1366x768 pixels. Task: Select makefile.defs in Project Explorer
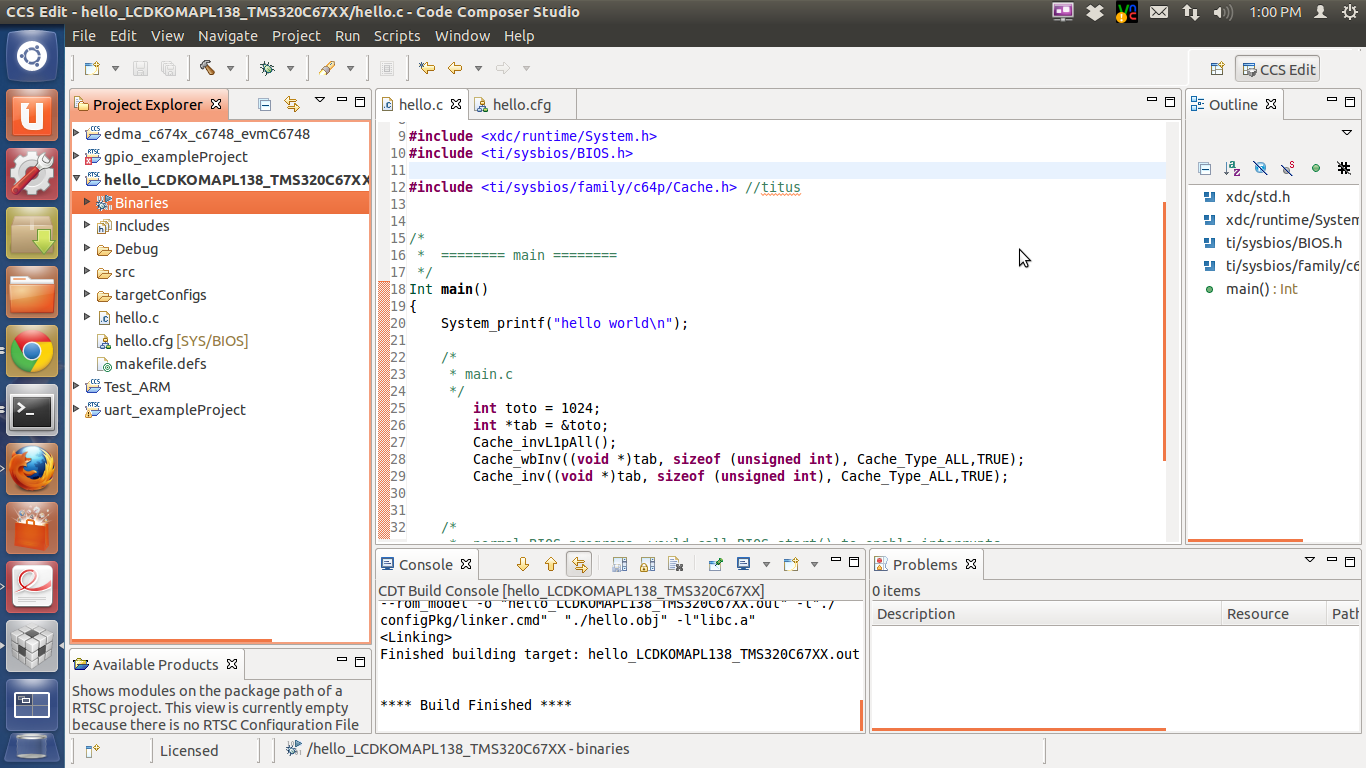pos(160,363)
